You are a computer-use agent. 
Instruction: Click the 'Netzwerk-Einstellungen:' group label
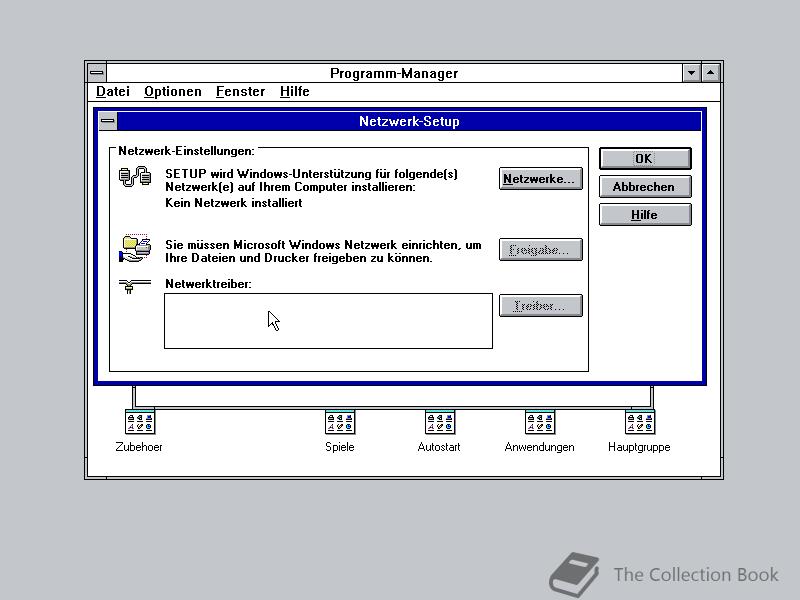point(186,151)
